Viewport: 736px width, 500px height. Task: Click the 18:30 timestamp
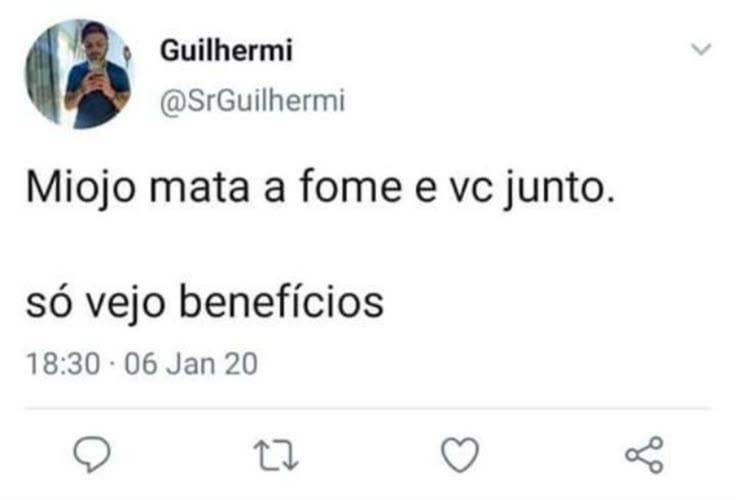point(63,365)
